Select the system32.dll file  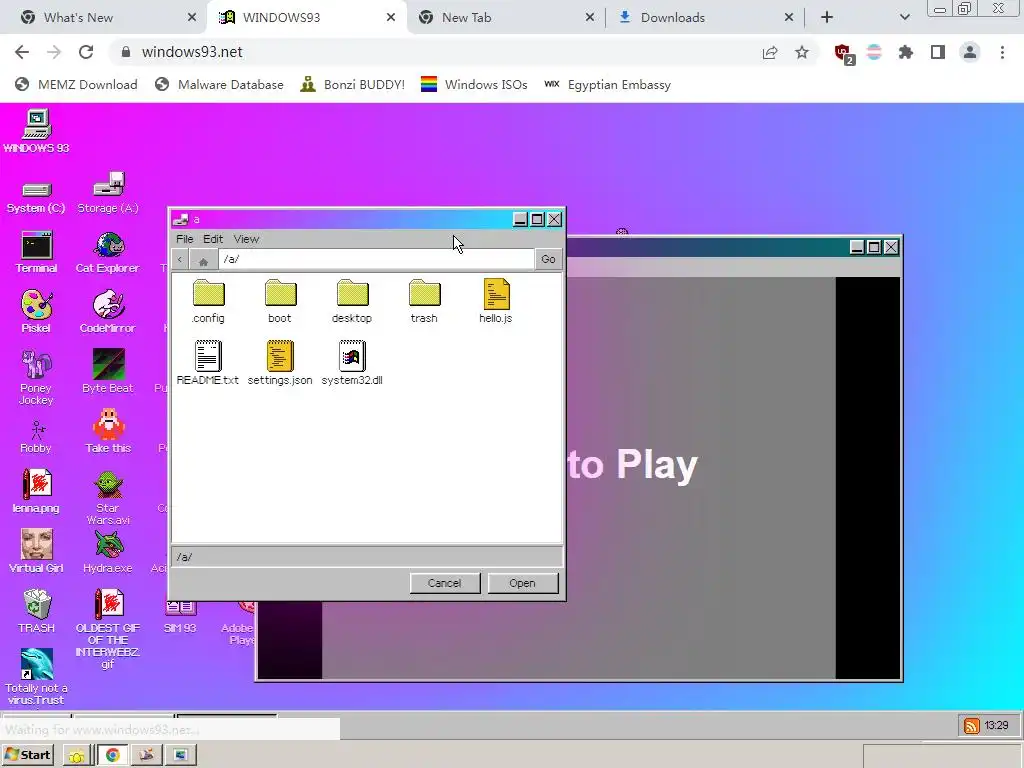(x=352, y=362)
